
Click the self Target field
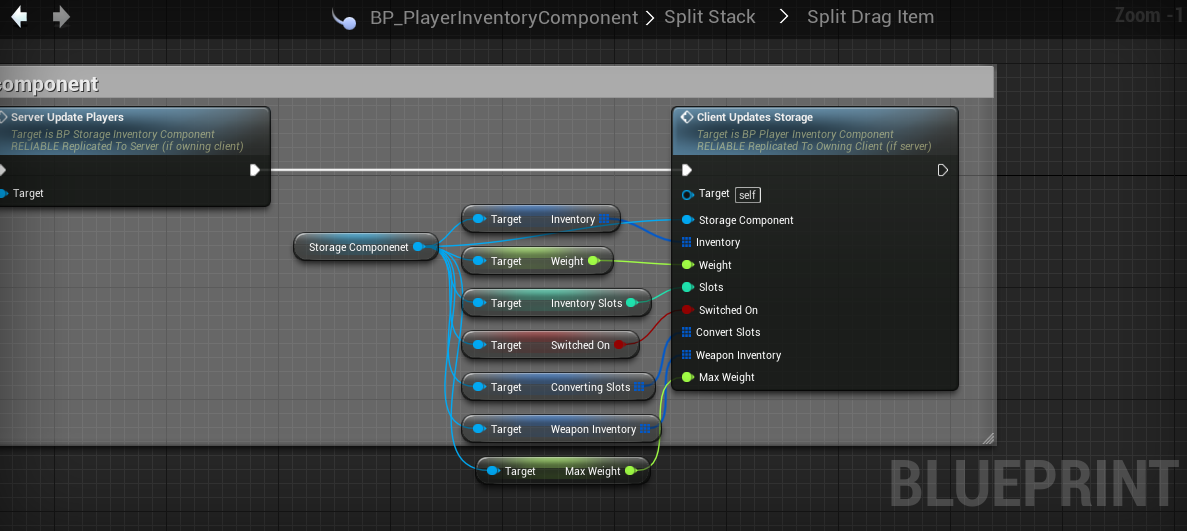[x=747, y=195]
